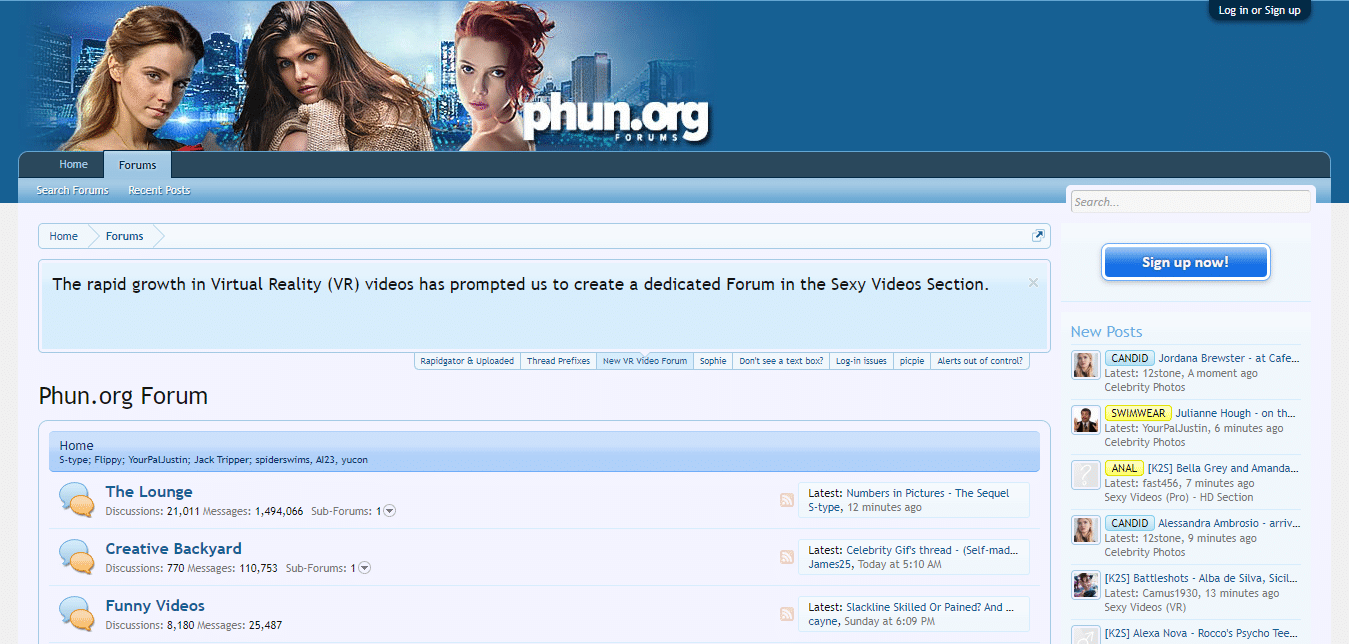Click the ANAL prefix tag

[1124, 468]
